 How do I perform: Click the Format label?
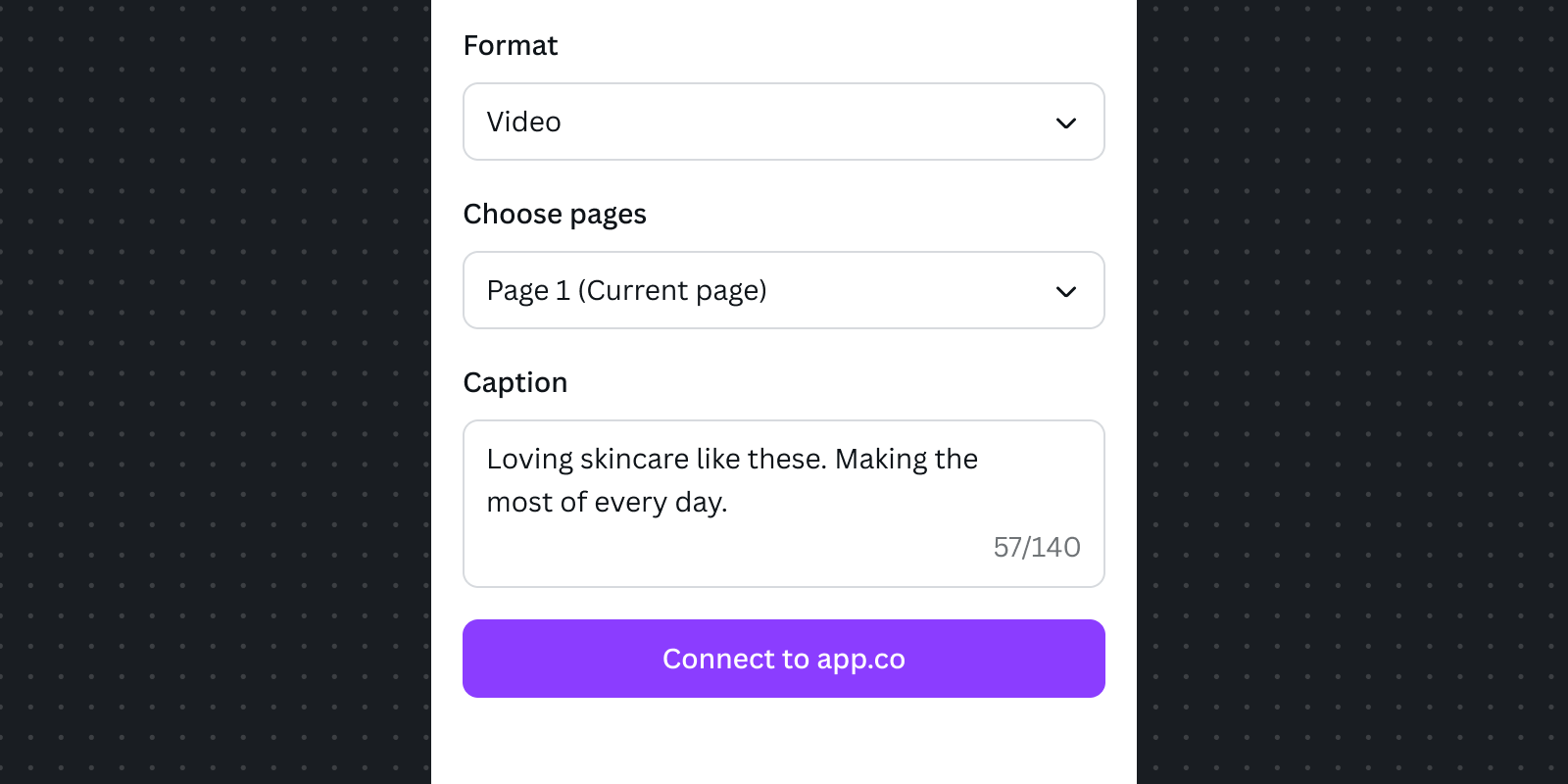pos(511,45)
